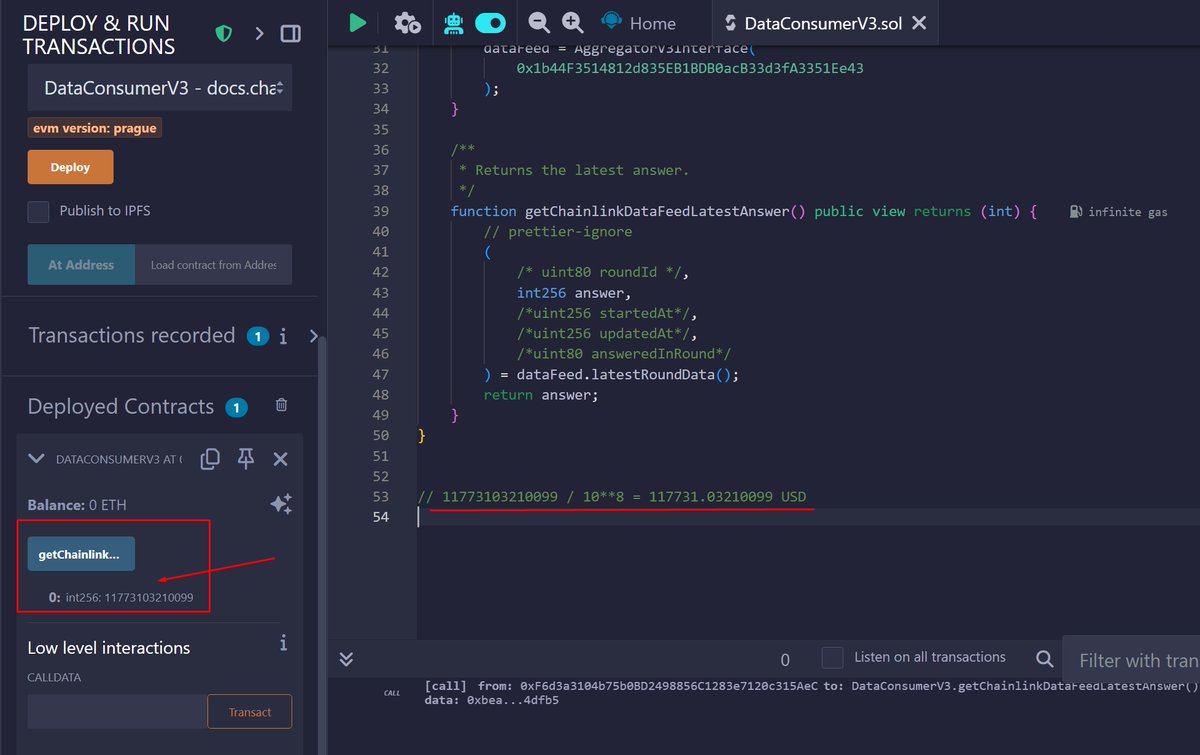This screenshot has width=1200, height=755.
Task: Expand the plugin panel chevron arrow
Action: click(x=259, y=34)
